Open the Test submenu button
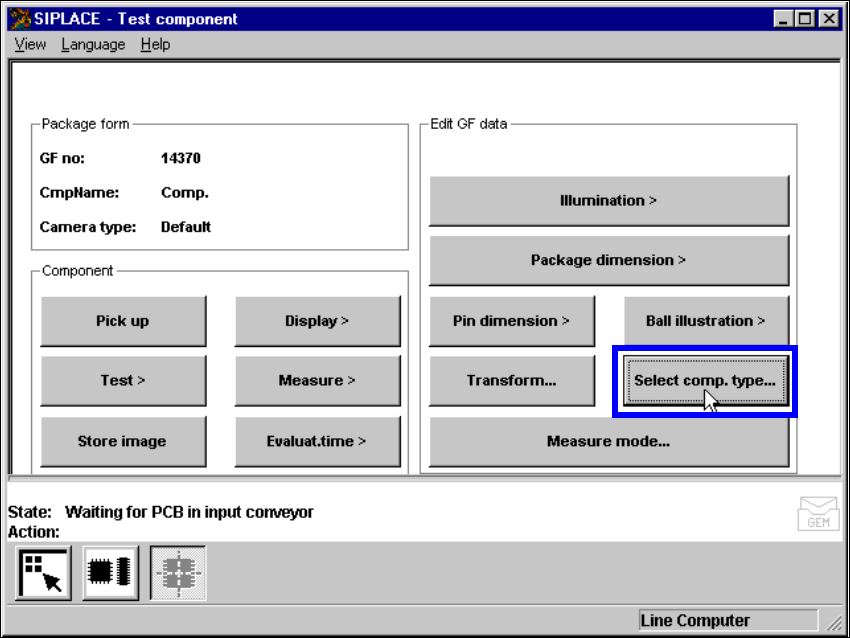 pos(123,381)
